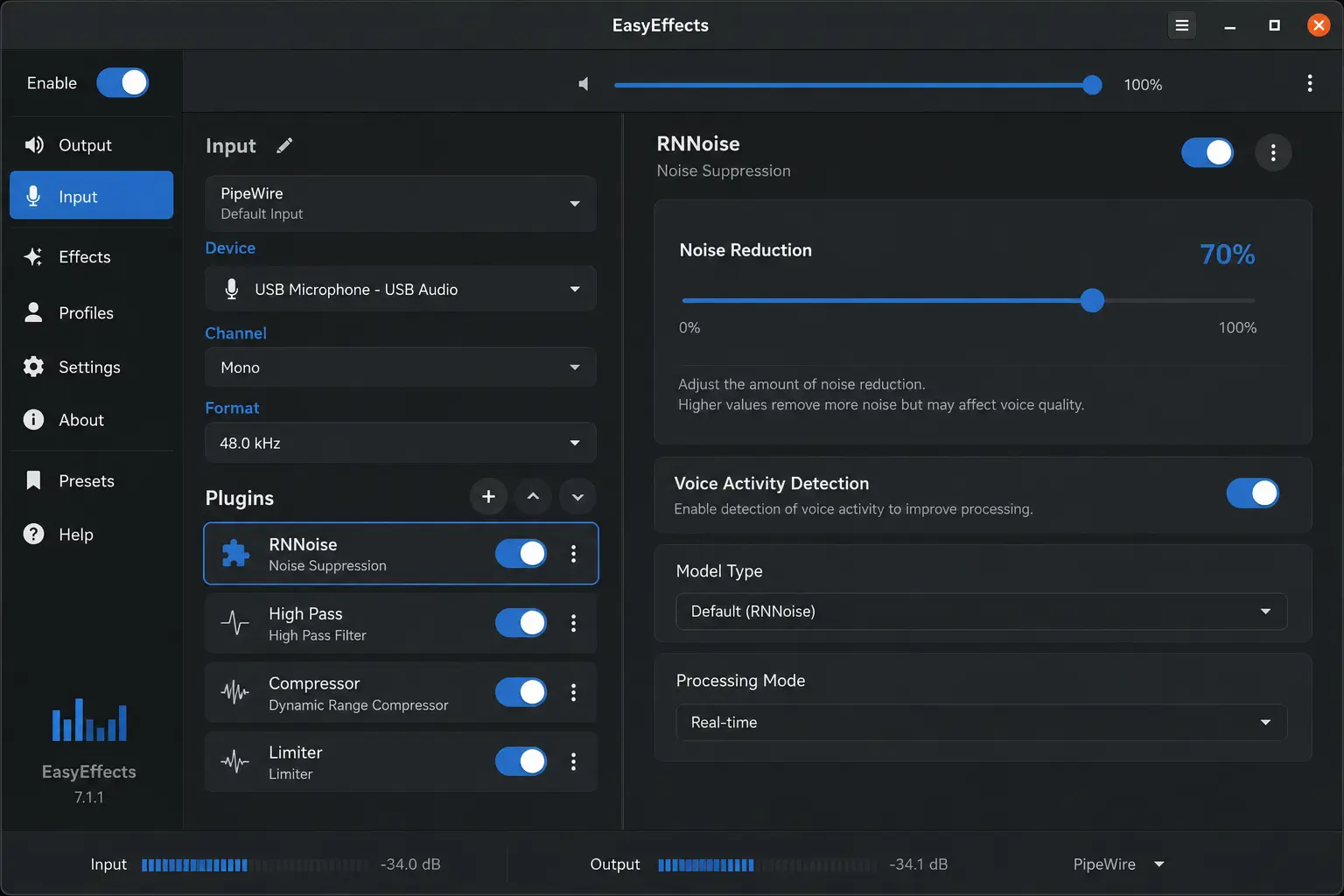This screenshot has height=896, width=1344.
Task: Click the master volume slider handle
Action: pos(1091,85)
